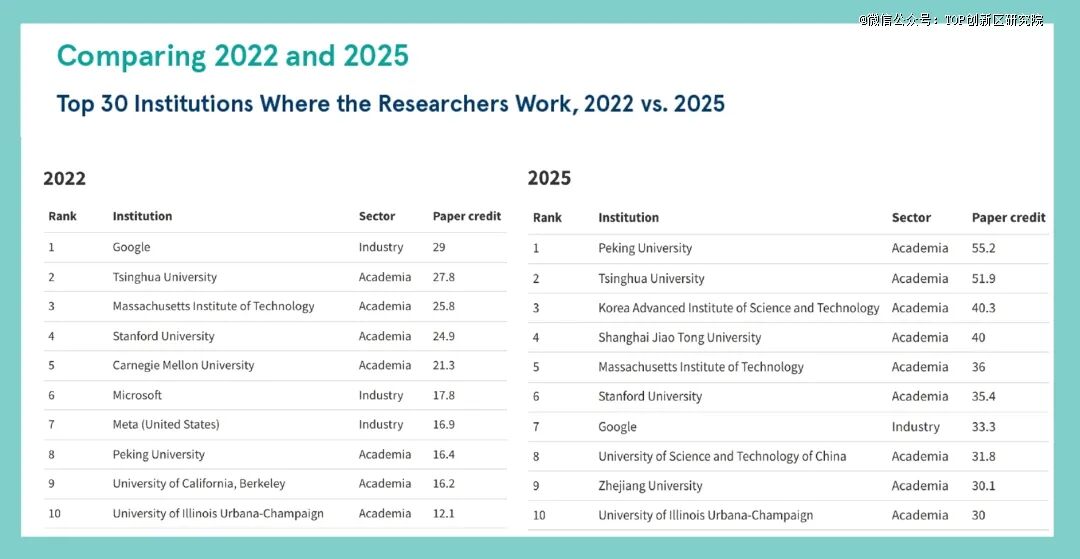Select the 'Microsoft' institution cell
Image resolution: width=1080 pixels, height=559 pixels.
(x=137, y=395)
